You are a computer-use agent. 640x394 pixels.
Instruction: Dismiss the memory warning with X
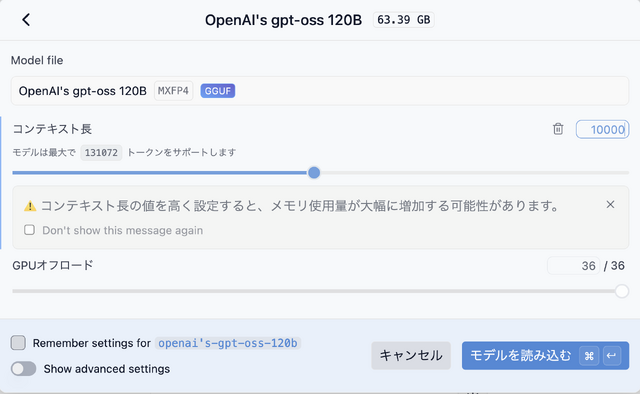tap(610, 205)
